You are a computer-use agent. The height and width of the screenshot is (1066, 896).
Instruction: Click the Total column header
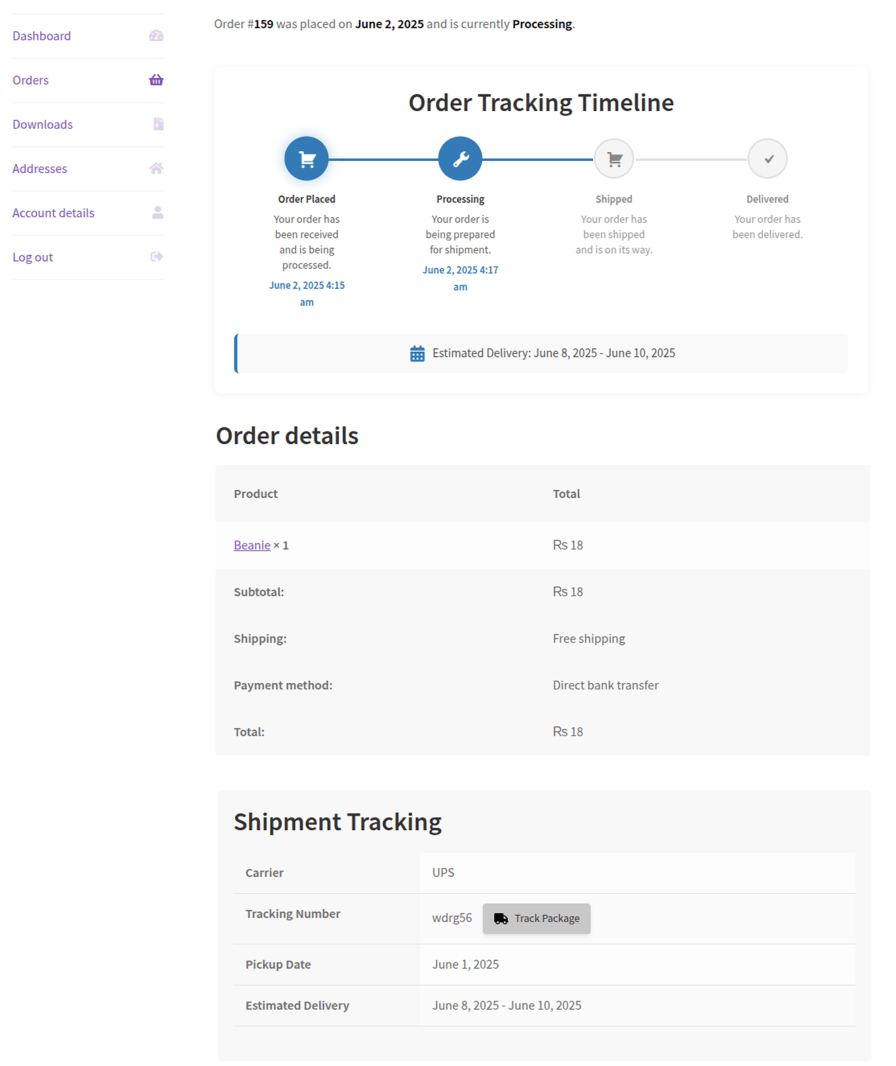point(566,494)
